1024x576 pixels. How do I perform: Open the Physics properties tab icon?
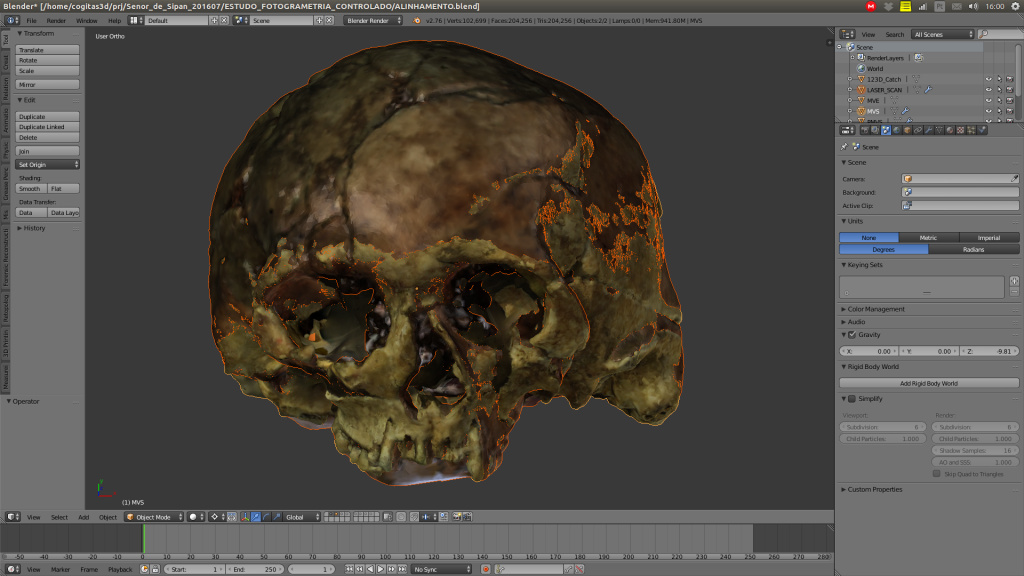pos(982,130)
